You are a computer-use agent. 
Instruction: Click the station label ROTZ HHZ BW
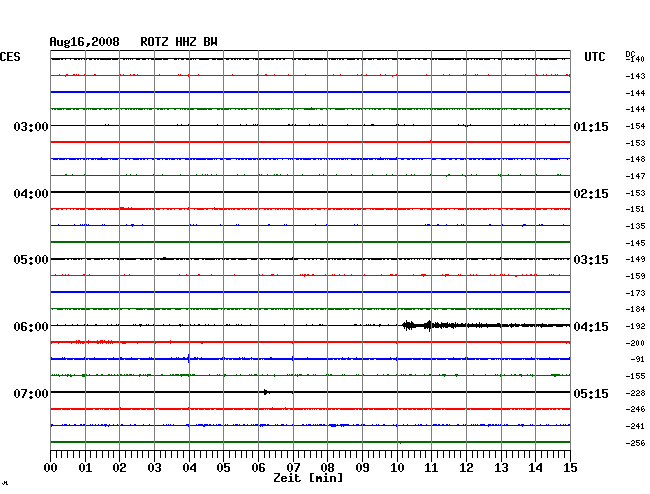(x=179, y=42)
